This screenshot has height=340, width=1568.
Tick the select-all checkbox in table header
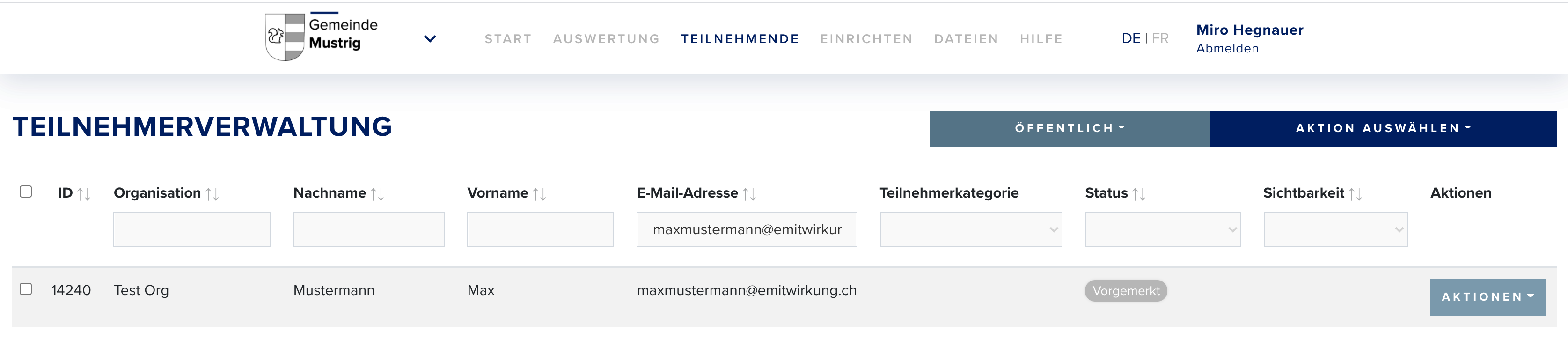[26, 192]
